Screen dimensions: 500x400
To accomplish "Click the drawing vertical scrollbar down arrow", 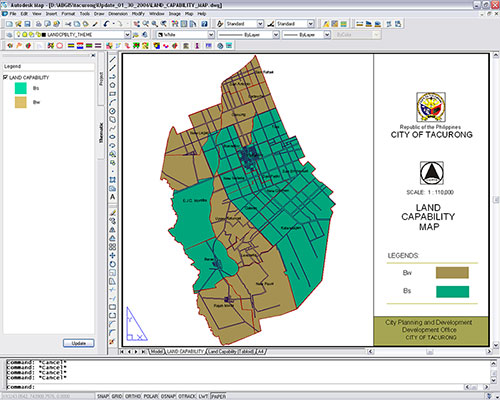I will (496, 345).
